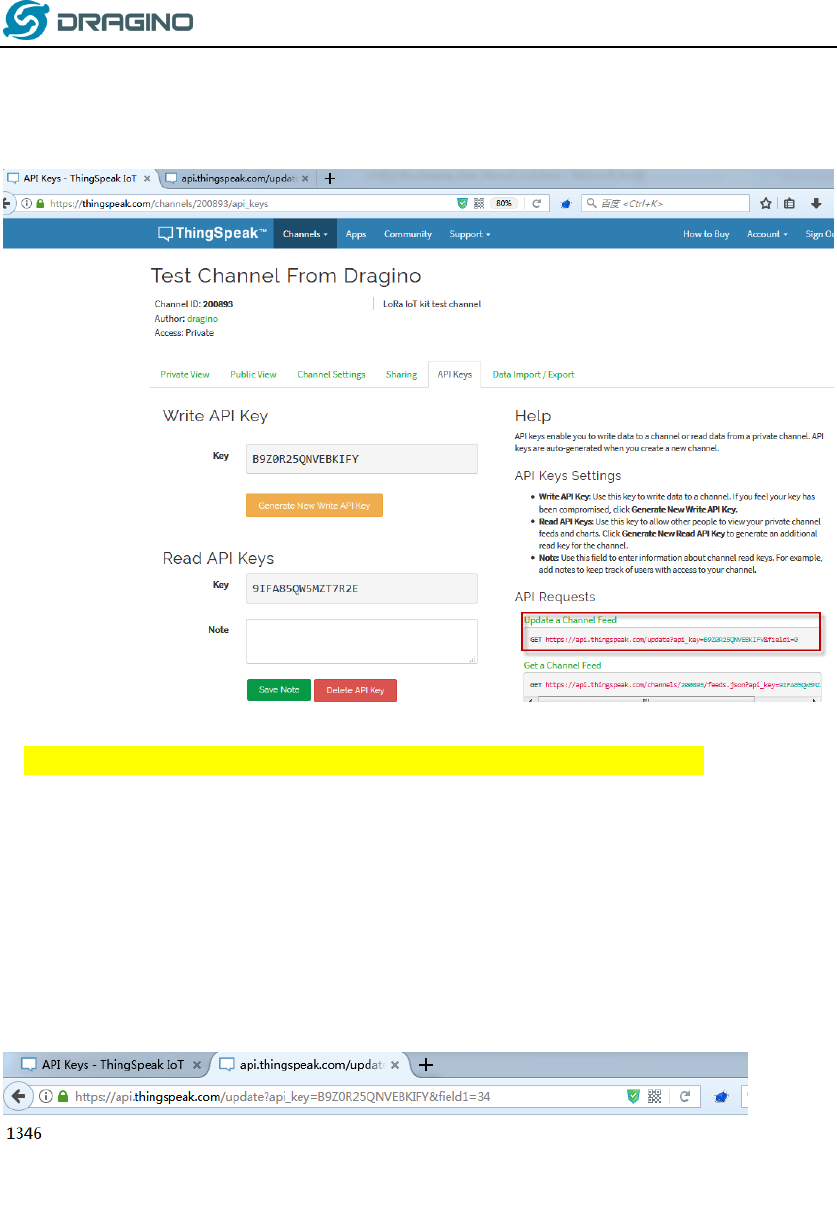Click the green padlock next to the api_keys URL
Viewport: 837px width, 1221px height.
coord(39,203)
